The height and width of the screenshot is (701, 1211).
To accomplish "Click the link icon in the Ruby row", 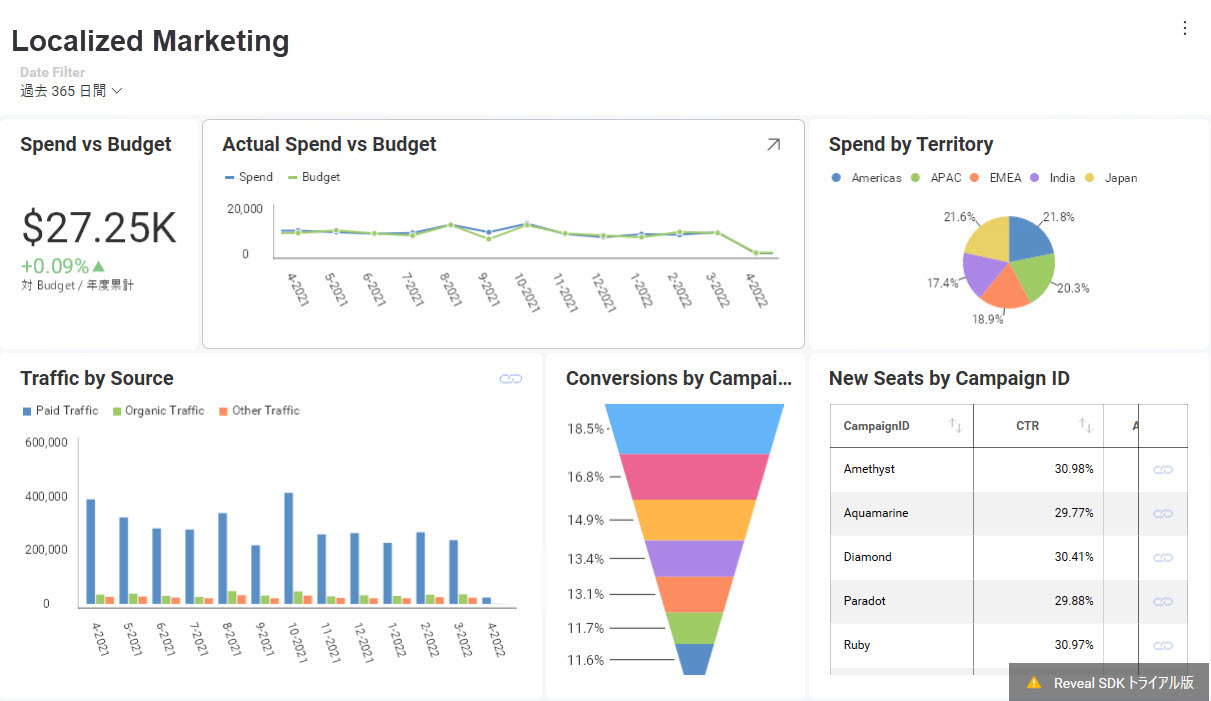I will coord(1162,645).
